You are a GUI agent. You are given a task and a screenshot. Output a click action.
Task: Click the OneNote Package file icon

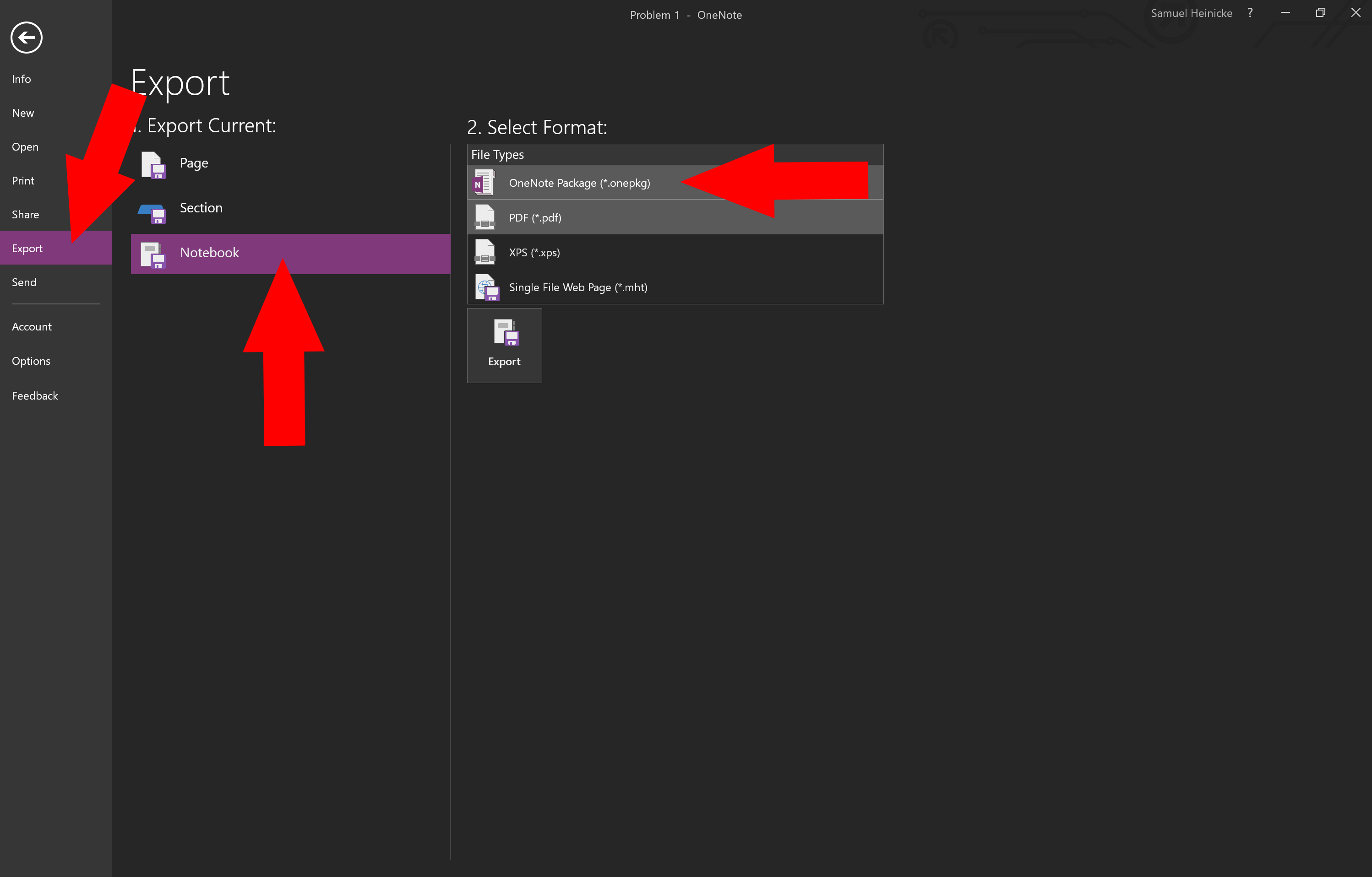coord(484,183)
